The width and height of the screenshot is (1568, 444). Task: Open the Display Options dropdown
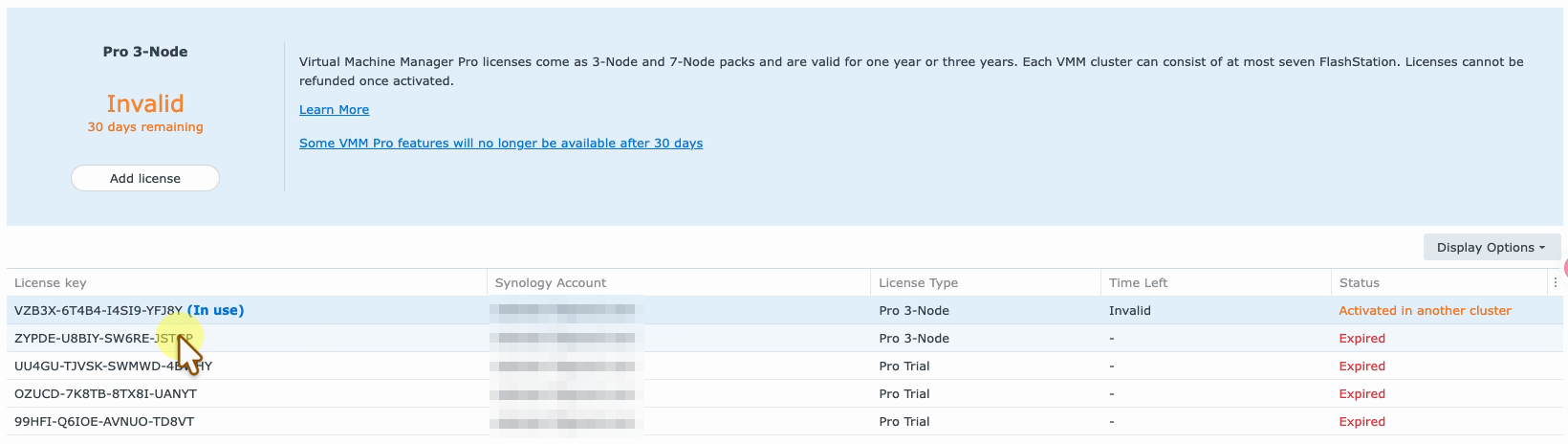coord(1492,247)
